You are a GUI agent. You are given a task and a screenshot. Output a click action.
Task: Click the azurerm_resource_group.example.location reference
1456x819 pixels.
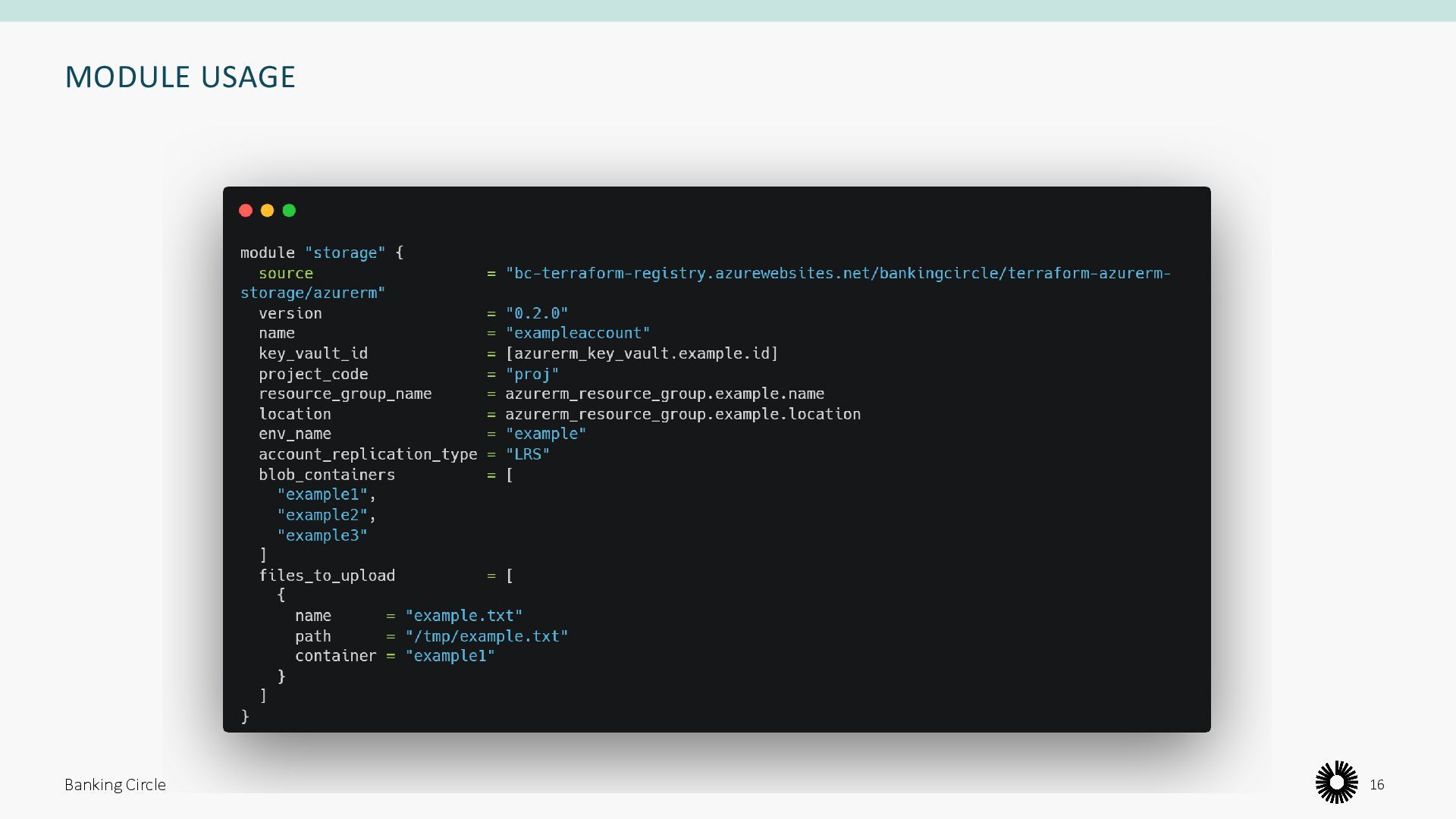[x=682, y=414]
